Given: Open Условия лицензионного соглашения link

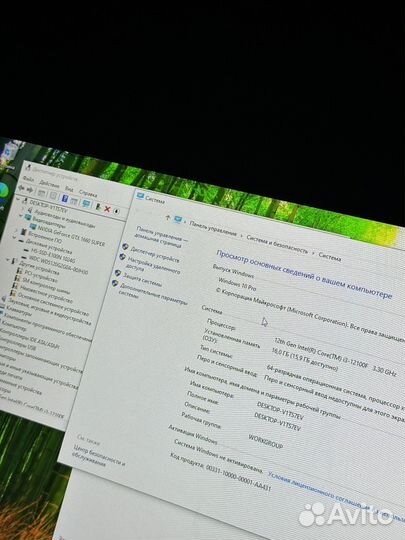Looking at the screenshot, I should click(319, 491).
